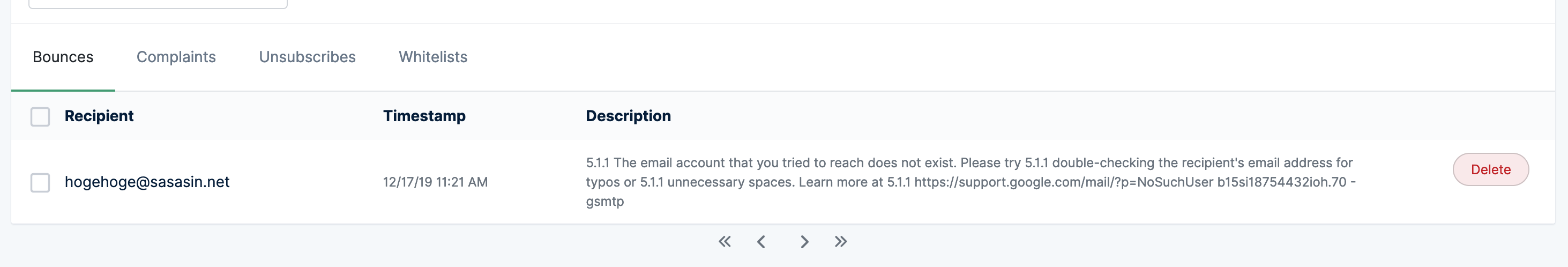The image size is (1568, 267).
Task: Click the Description column header
Action: tap(628, 116)
